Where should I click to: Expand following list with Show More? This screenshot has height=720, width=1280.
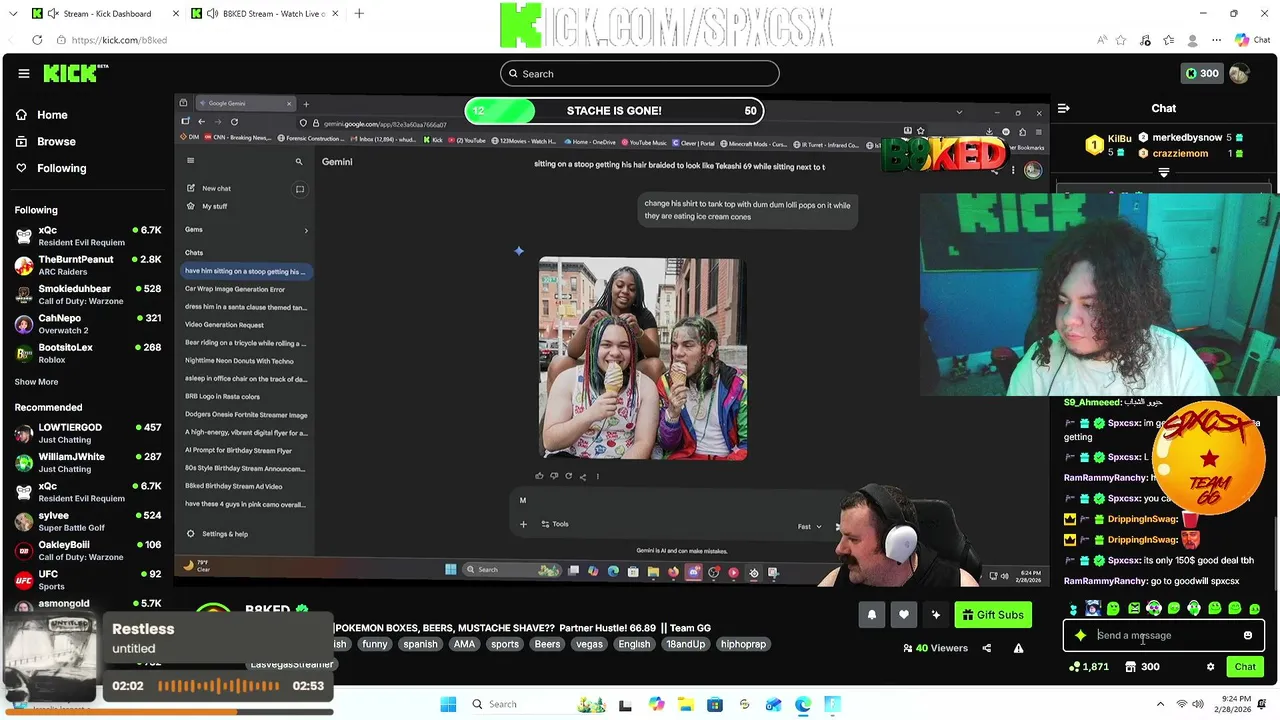(36, 382)
